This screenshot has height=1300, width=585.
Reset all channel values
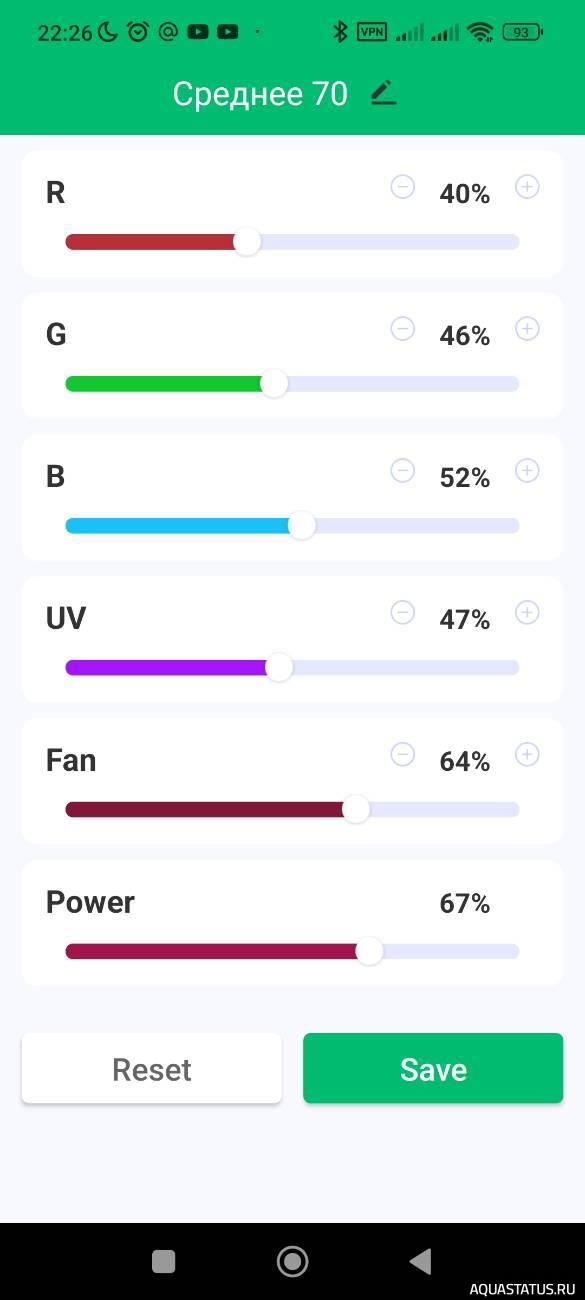pos(152,1069)
